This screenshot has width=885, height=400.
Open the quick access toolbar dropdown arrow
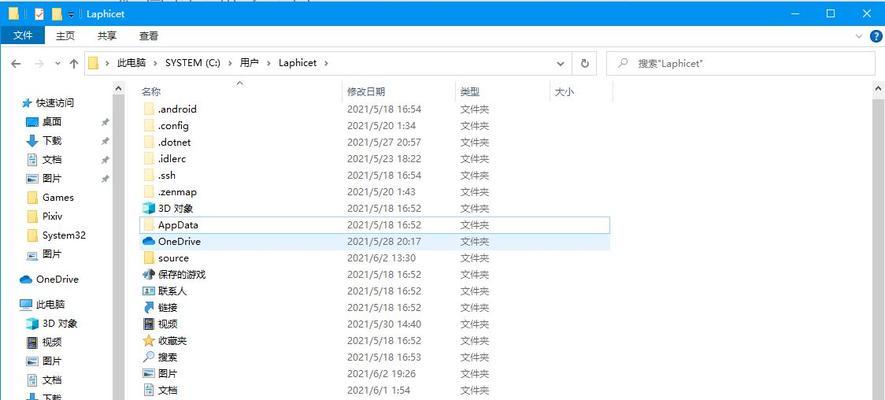tap(71, 15)
